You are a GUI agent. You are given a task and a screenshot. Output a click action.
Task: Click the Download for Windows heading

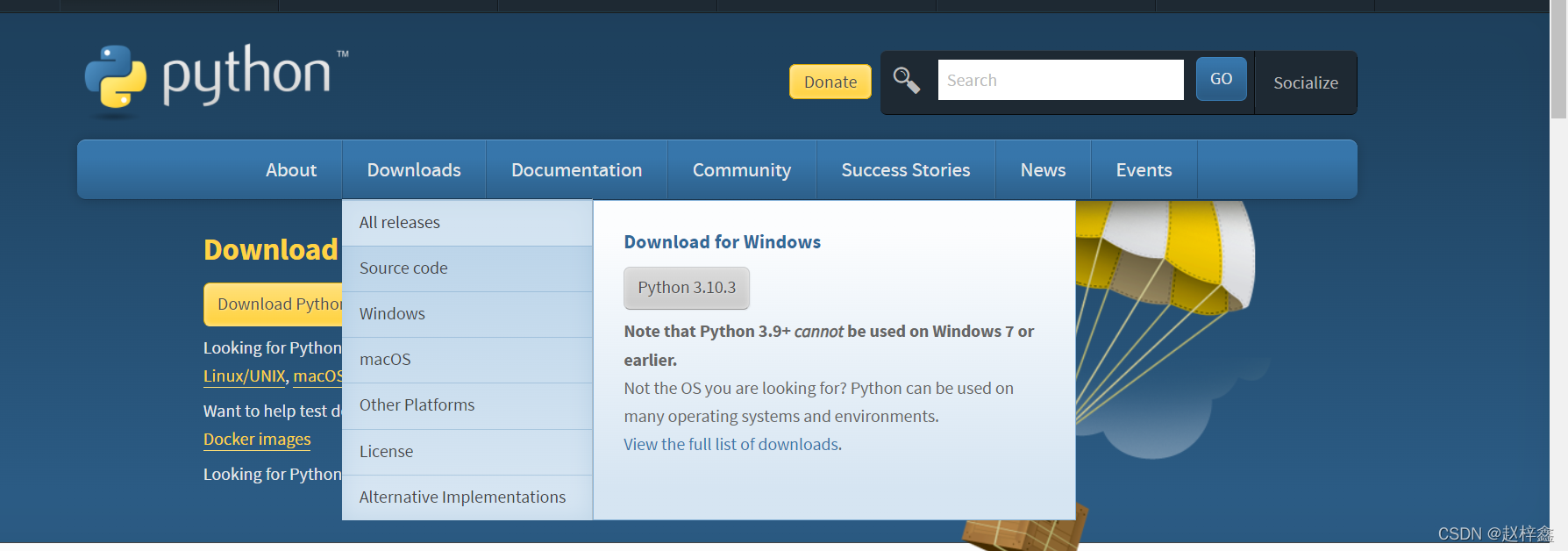click(x=722, y=242)
